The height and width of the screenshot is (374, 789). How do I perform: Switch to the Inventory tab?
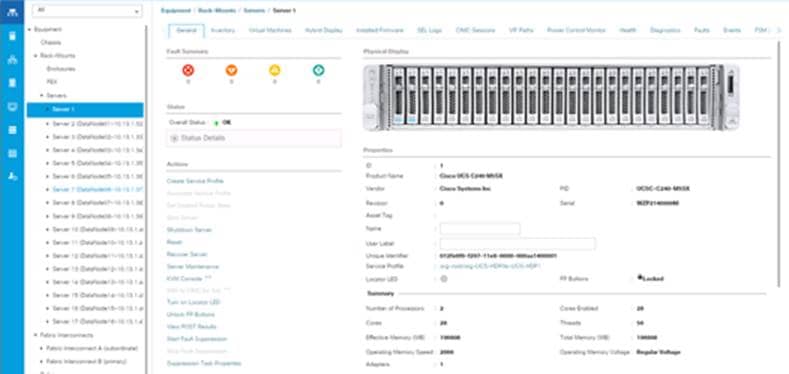click(x=222, y=31)
